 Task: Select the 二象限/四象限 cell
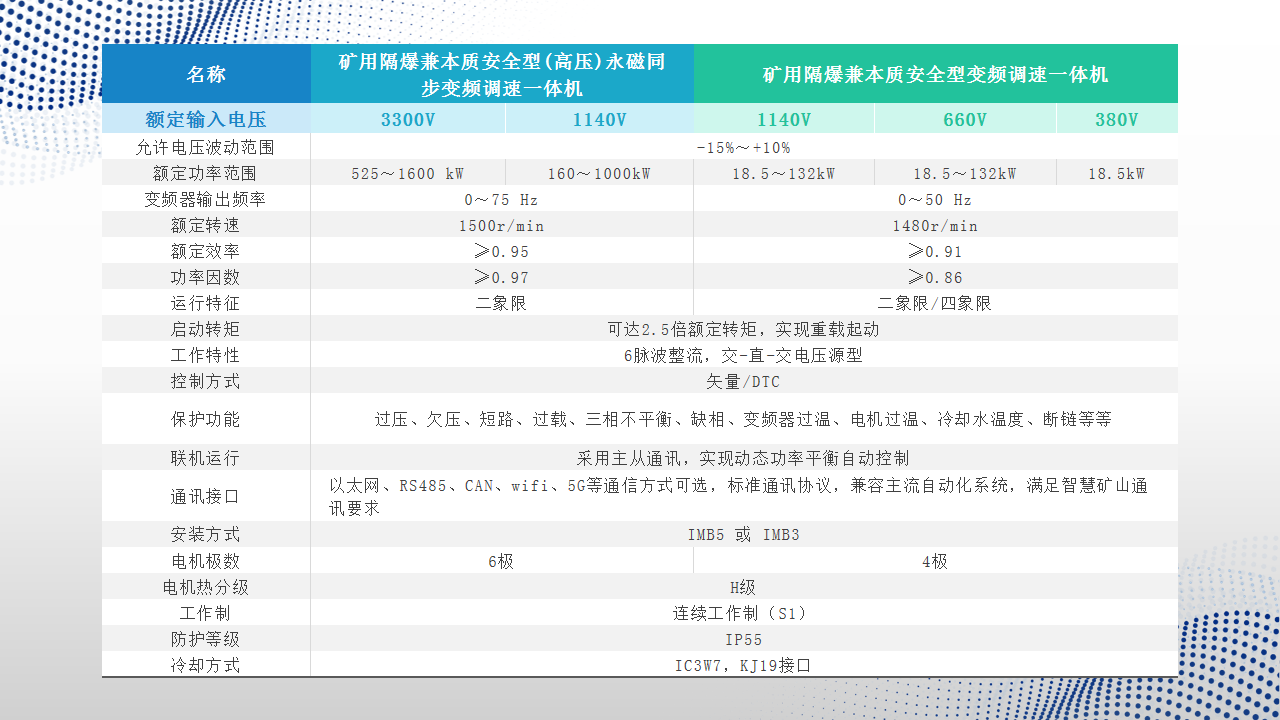935,303
